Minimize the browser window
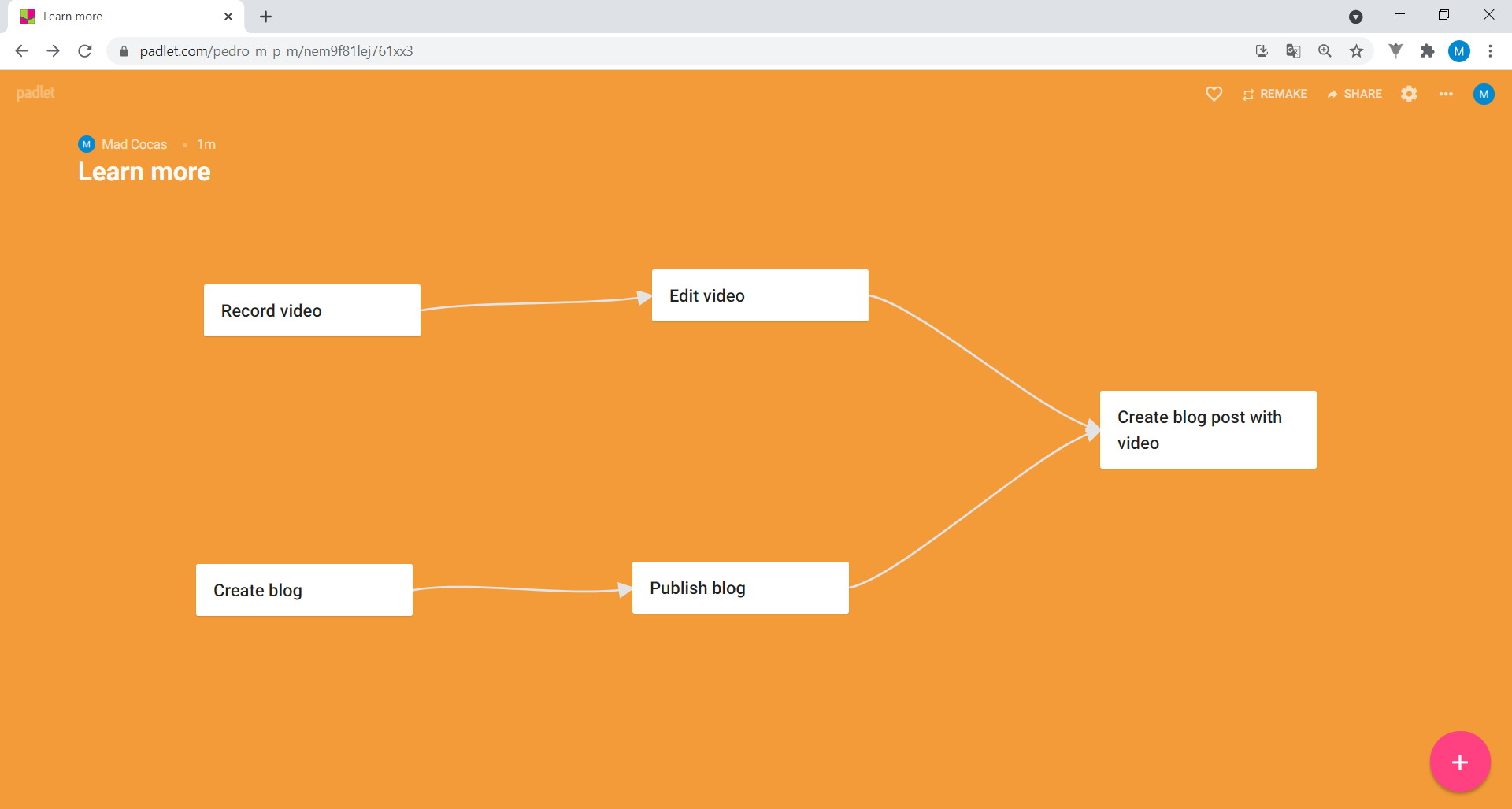This screenshot has height=809, width=1512. [x=1399, y=14]
